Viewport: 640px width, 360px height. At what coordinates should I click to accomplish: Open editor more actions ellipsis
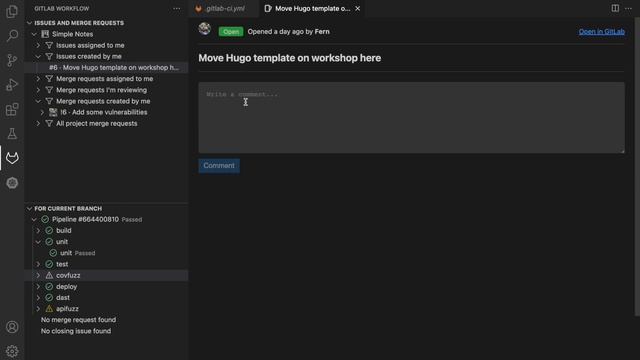pyautogui.click(x=628, y=8)
